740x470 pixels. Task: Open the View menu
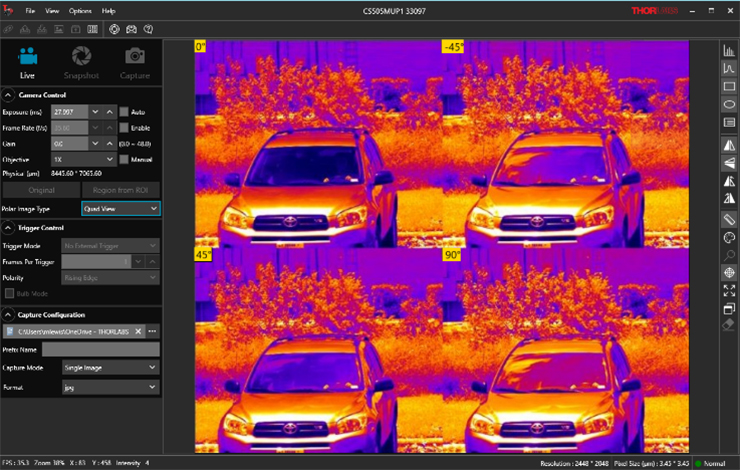(x=52, y=11)
